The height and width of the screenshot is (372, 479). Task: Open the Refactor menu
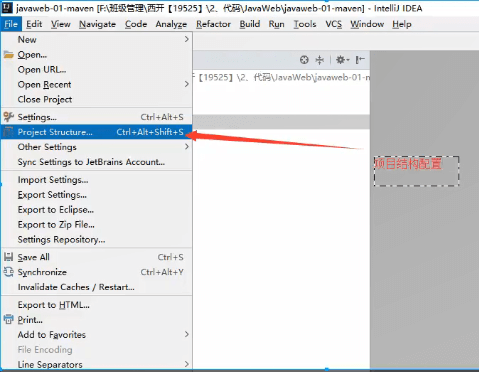tap(213, 24)
